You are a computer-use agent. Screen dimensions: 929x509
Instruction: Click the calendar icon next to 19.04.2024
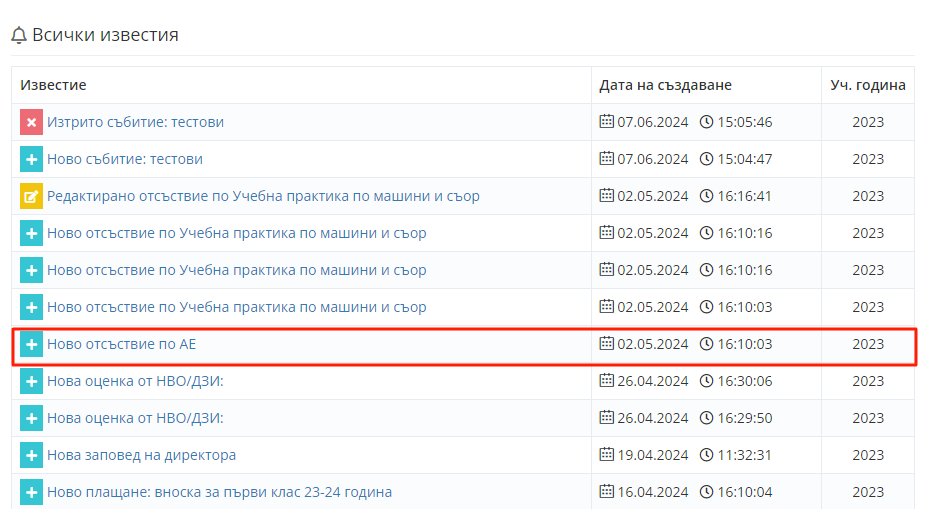(606, 455)
